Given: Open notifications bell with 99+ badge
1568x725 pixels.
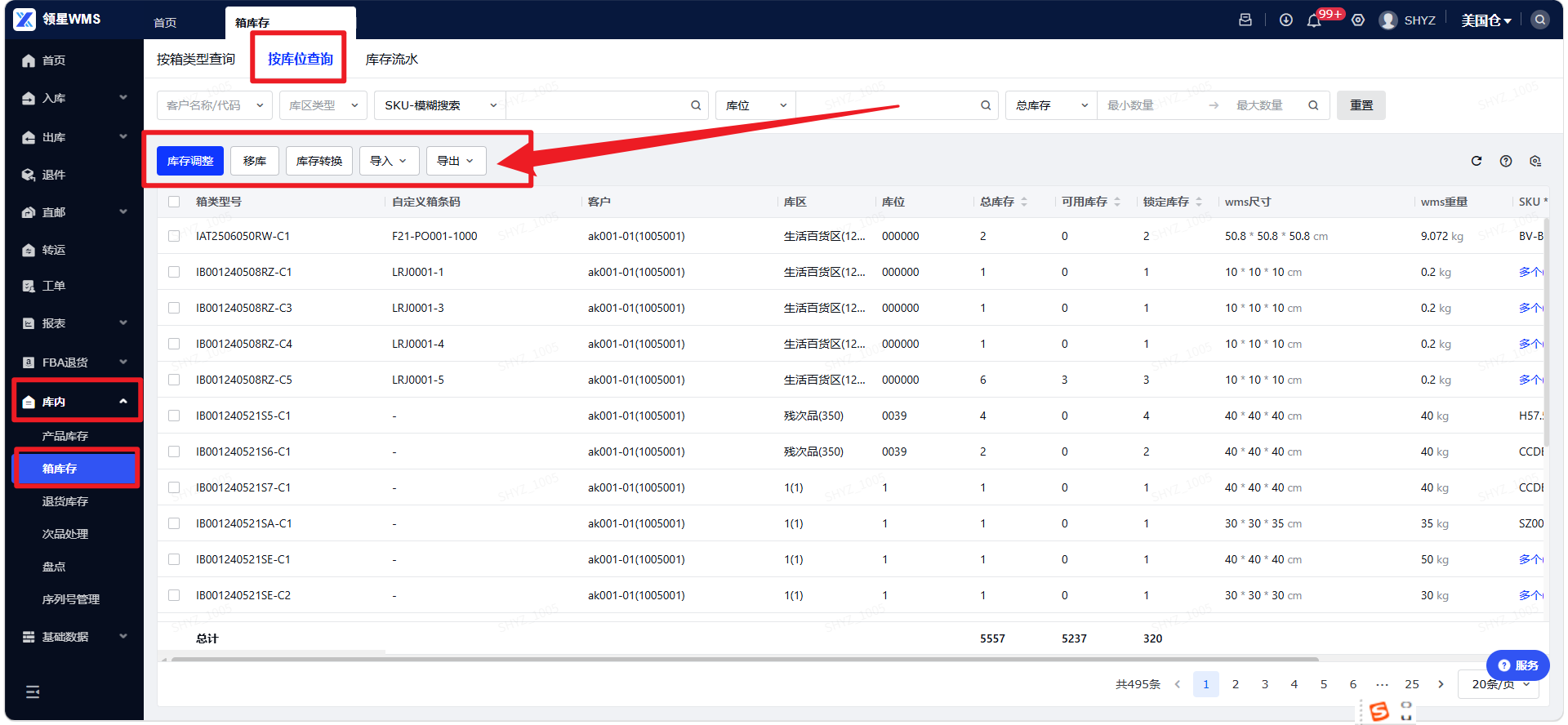Looking at the screenshot, I should (x=1314, y=20).
